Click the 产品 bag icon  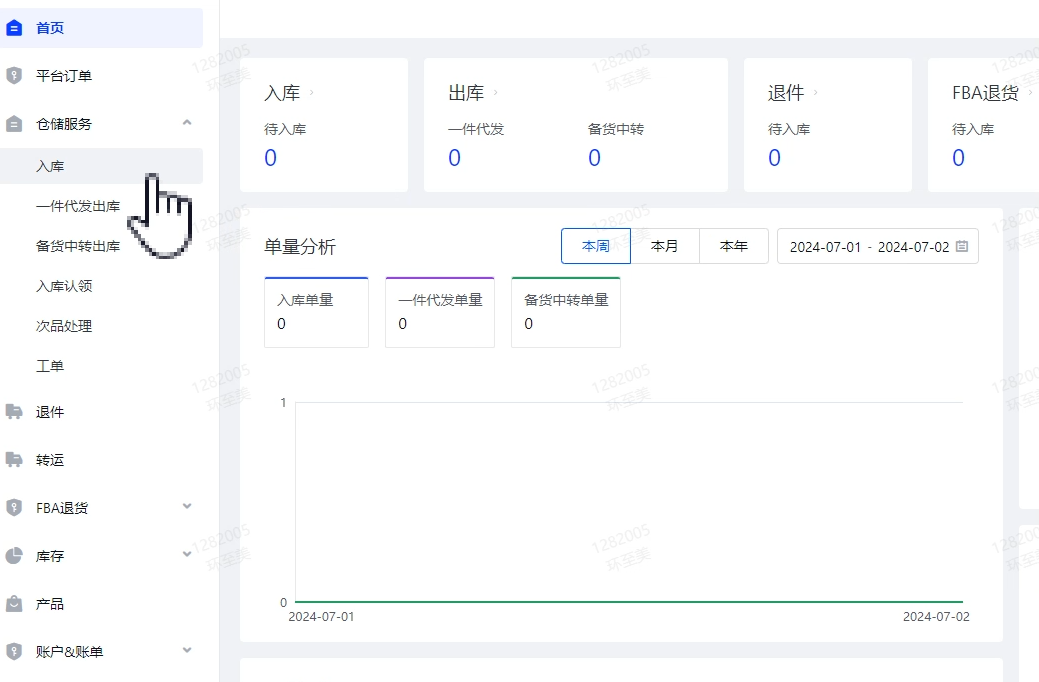pyautogui.click(x=14, y=604)
